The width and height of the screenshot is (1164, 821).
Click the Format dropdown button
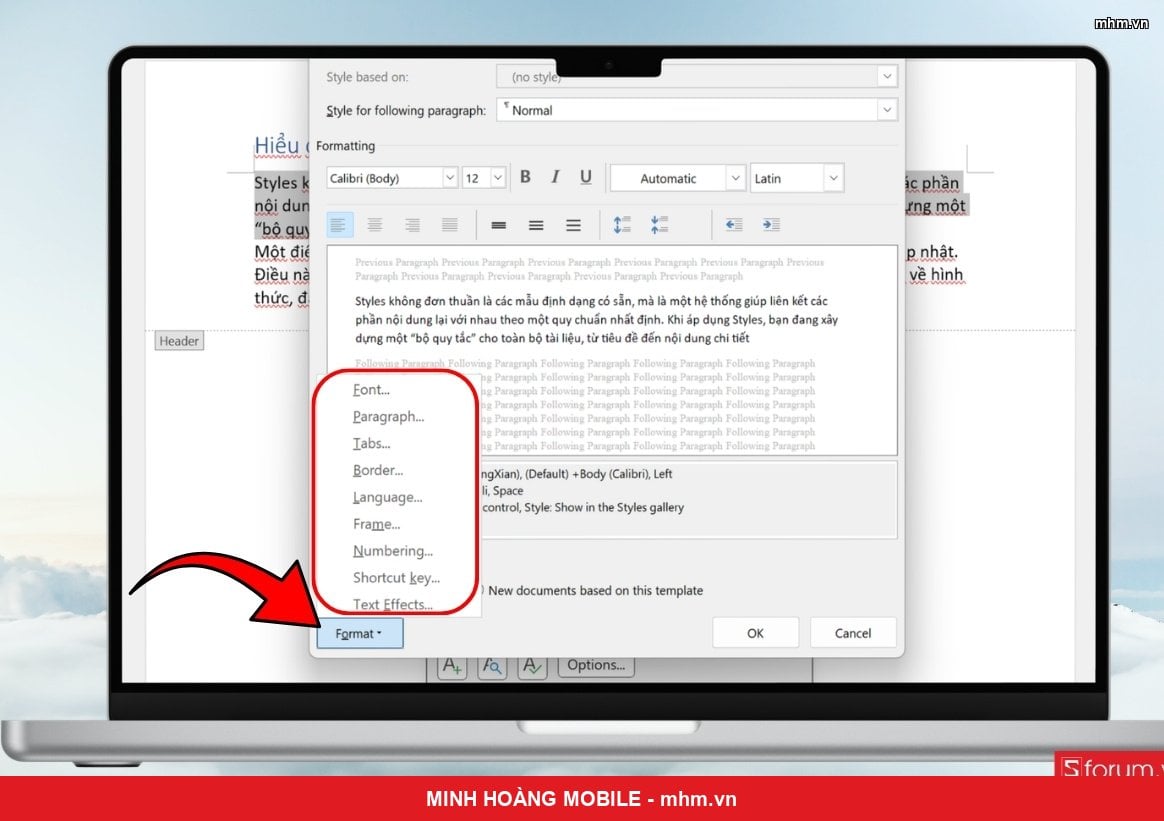point(360,633)
